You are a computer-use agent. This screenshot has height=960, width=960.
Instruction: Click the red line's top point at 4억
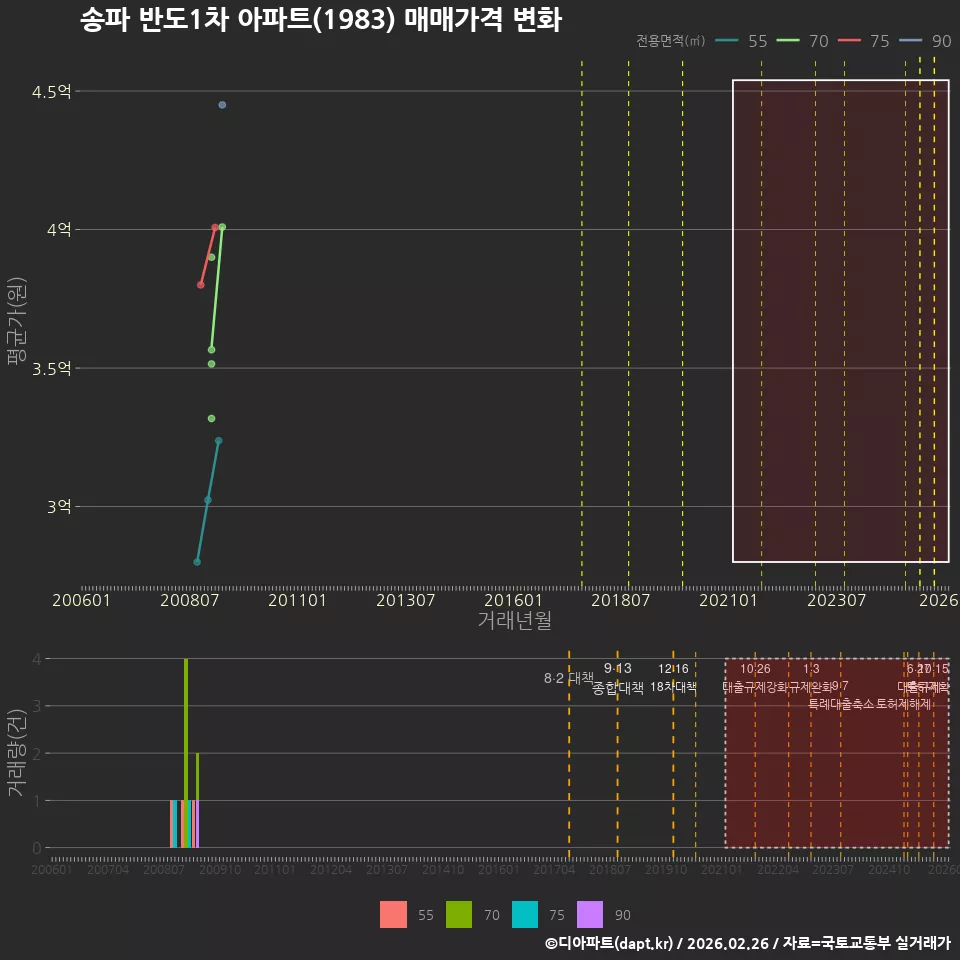(215, 228)
